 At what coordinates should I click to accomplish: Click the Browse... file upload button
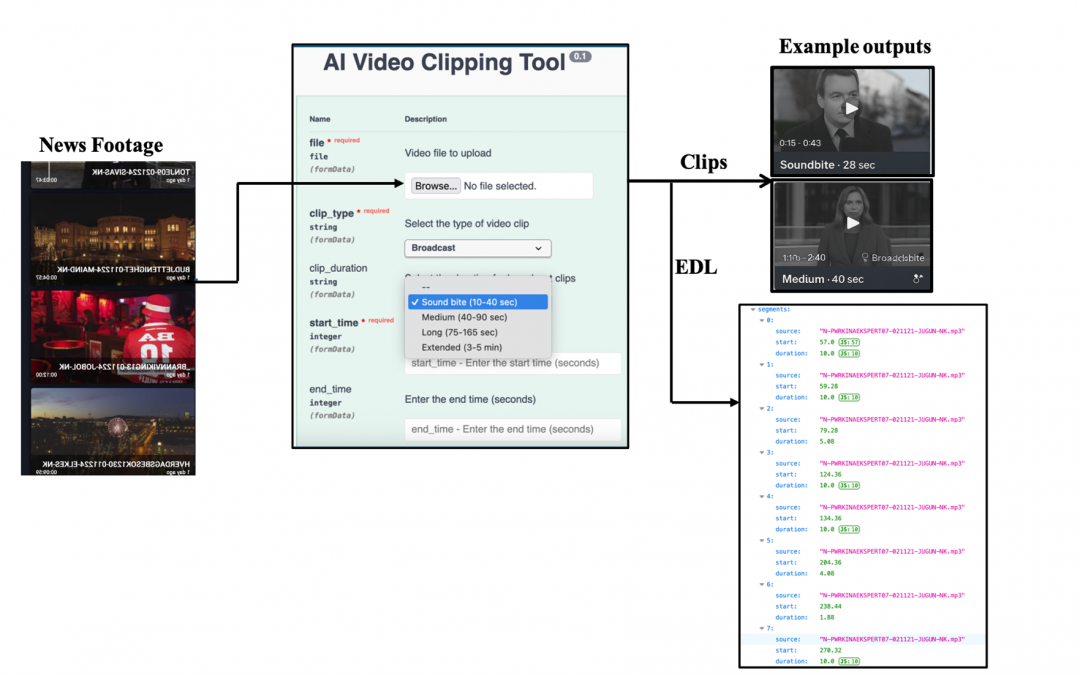coord(435,186)
